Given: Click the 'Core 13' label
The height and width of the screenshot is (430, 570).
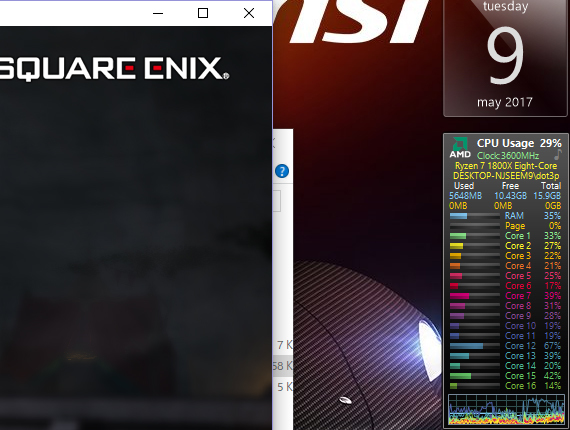Looking at the screenshot, I should pyautogui.click(x=520, y=356).
